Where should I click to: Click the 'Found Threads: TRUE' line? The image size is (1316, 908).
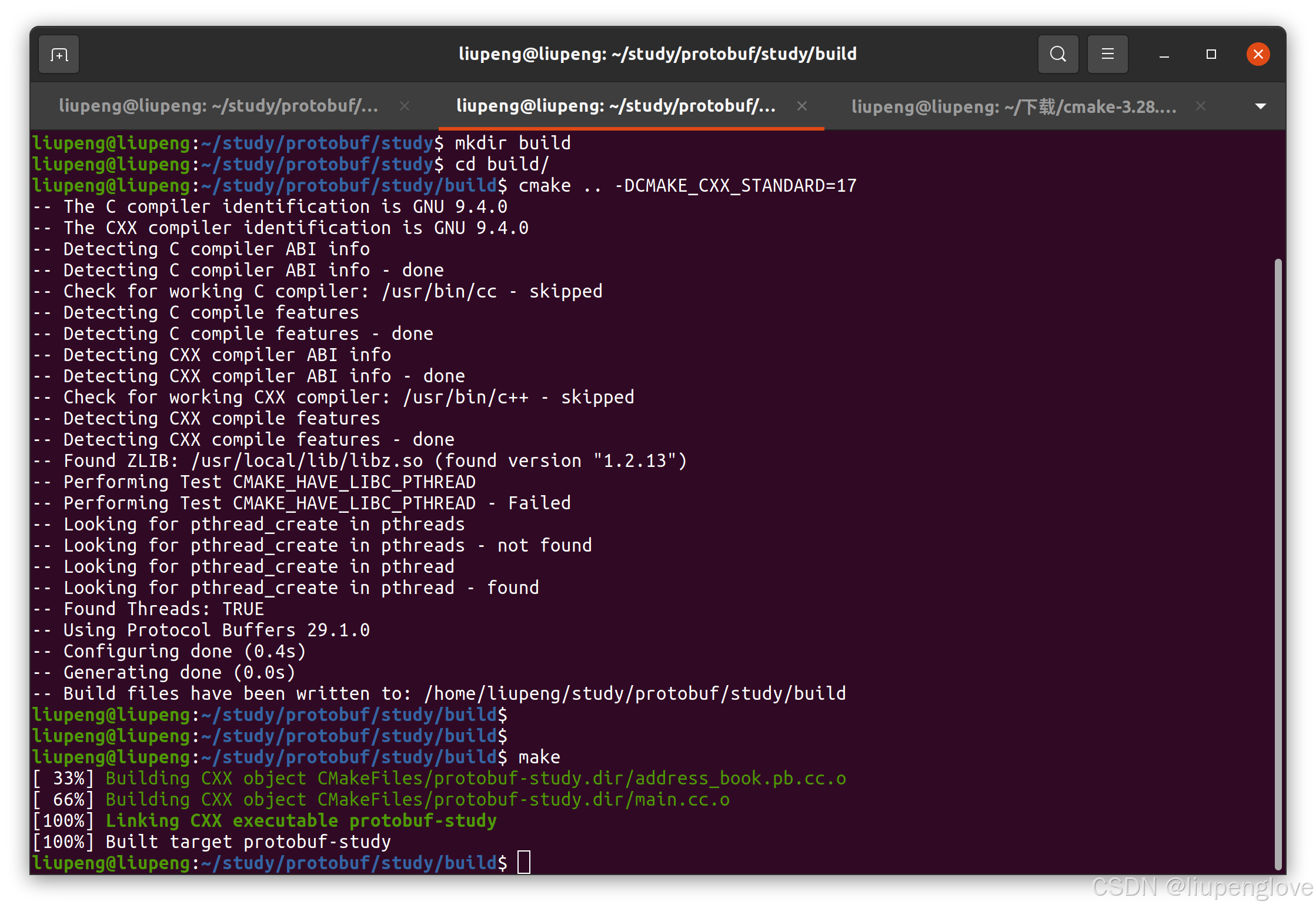tap(148, 609)
